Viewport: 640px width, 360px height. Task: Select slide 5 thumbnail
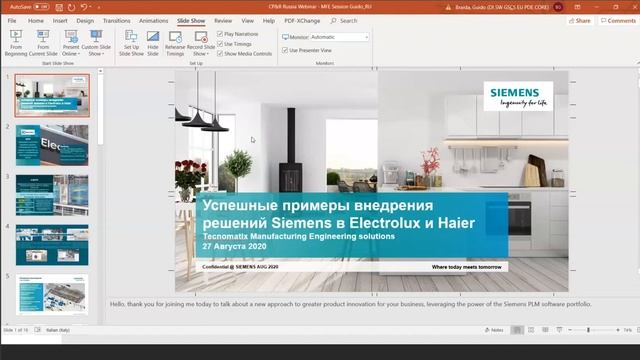[52, 294]
